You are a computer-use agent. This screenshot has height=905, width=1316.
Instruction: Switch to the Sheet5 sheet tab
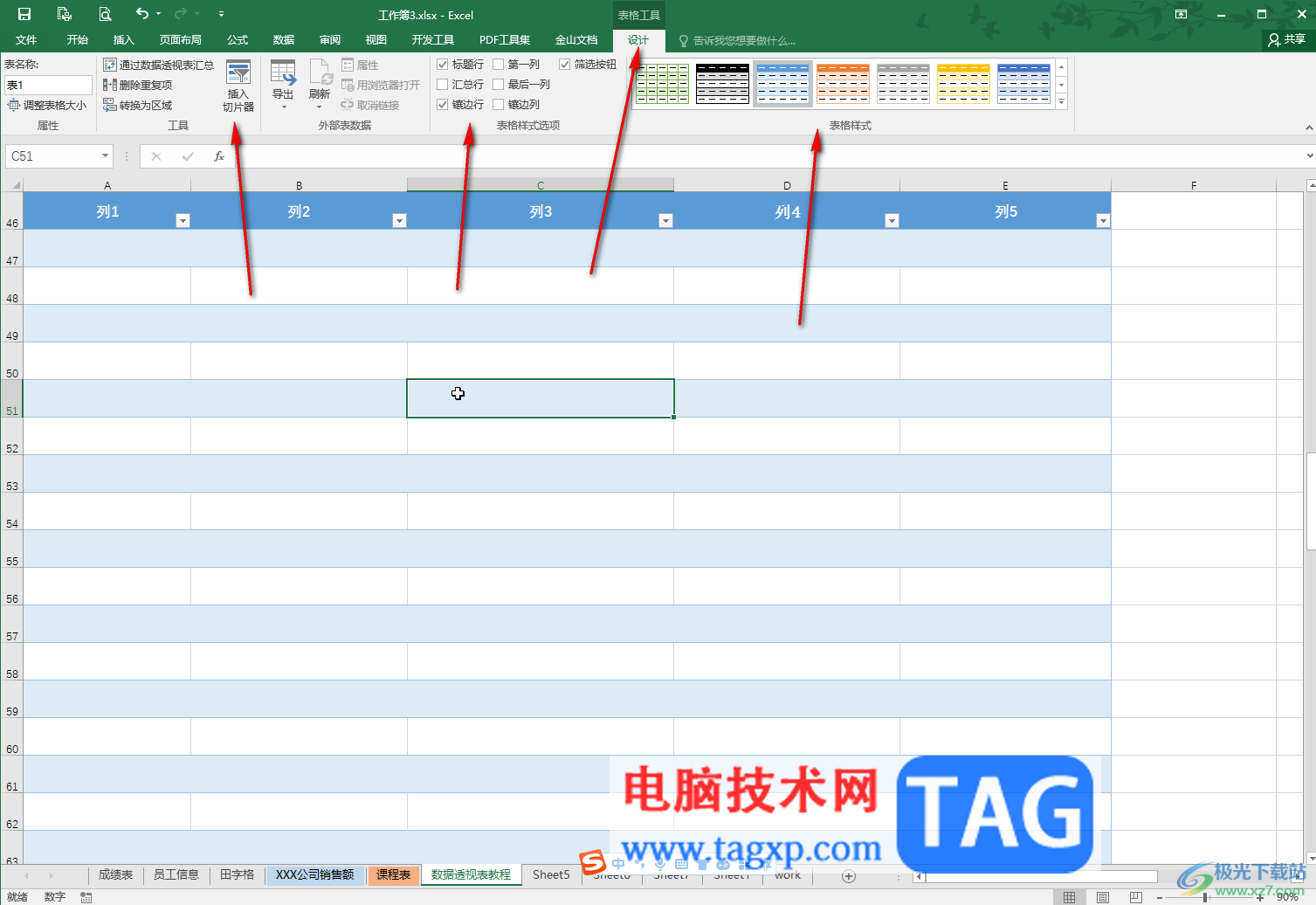(551, 874)
